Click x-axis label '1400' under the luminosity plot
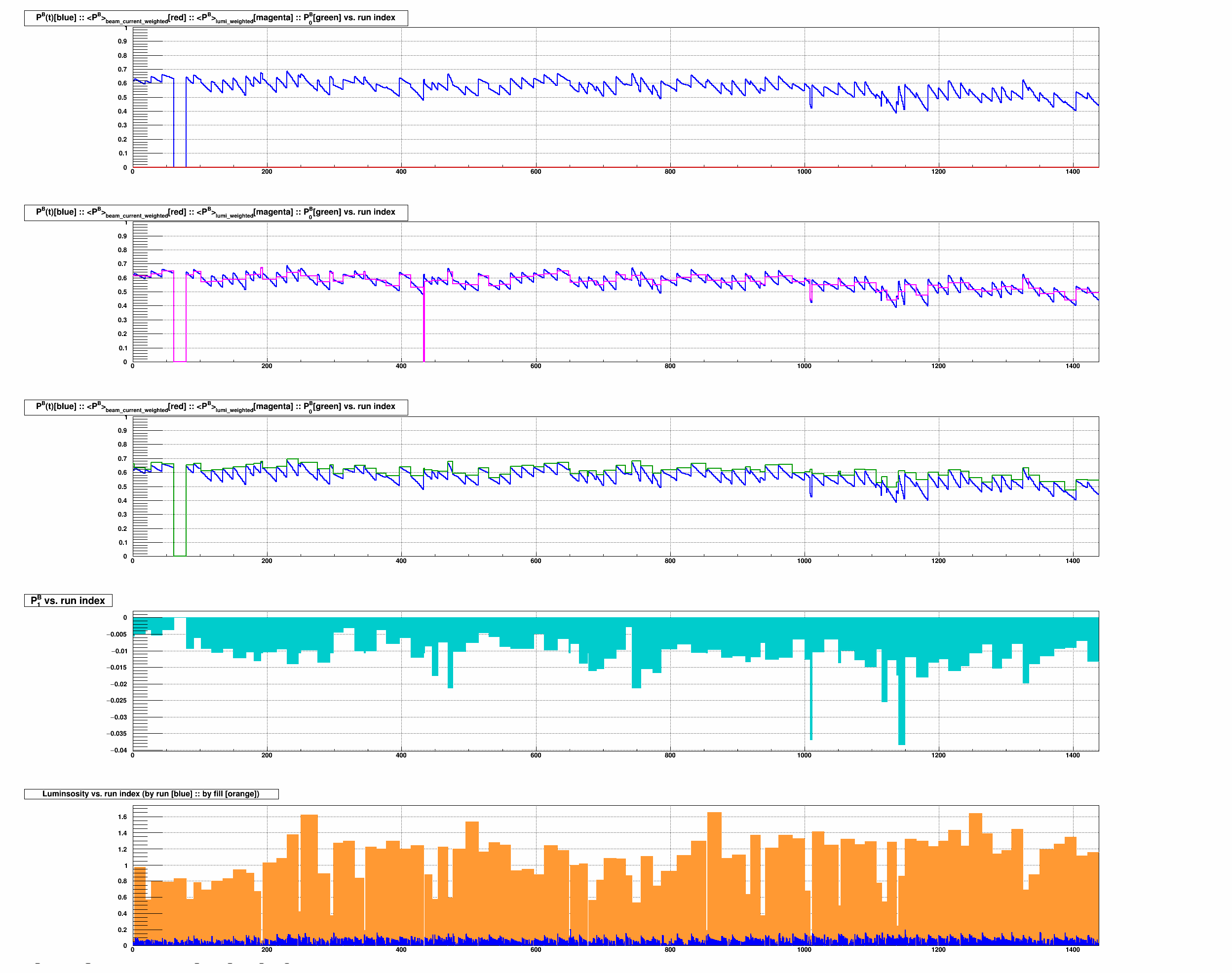Screen dimensions: 1232x973 (x=1073, y=950)
